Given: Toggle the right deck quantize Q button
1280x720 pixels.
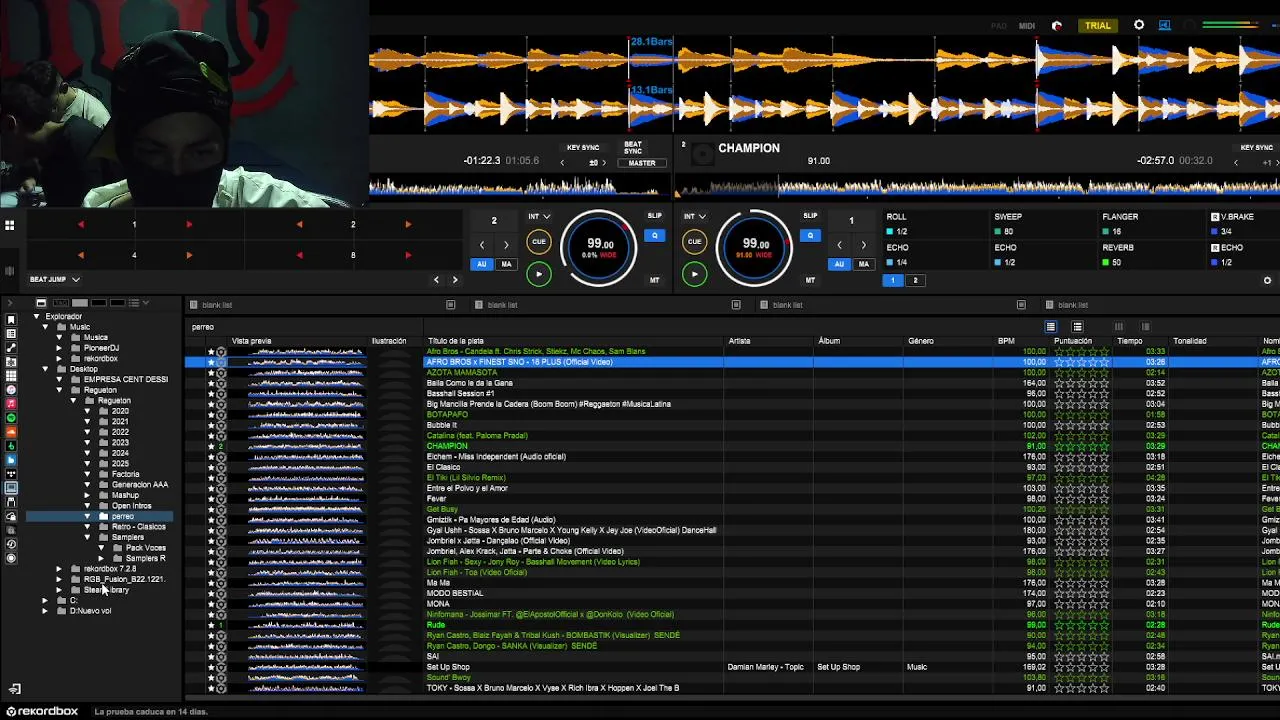Looking at the screenshot, I should [810, 236].
